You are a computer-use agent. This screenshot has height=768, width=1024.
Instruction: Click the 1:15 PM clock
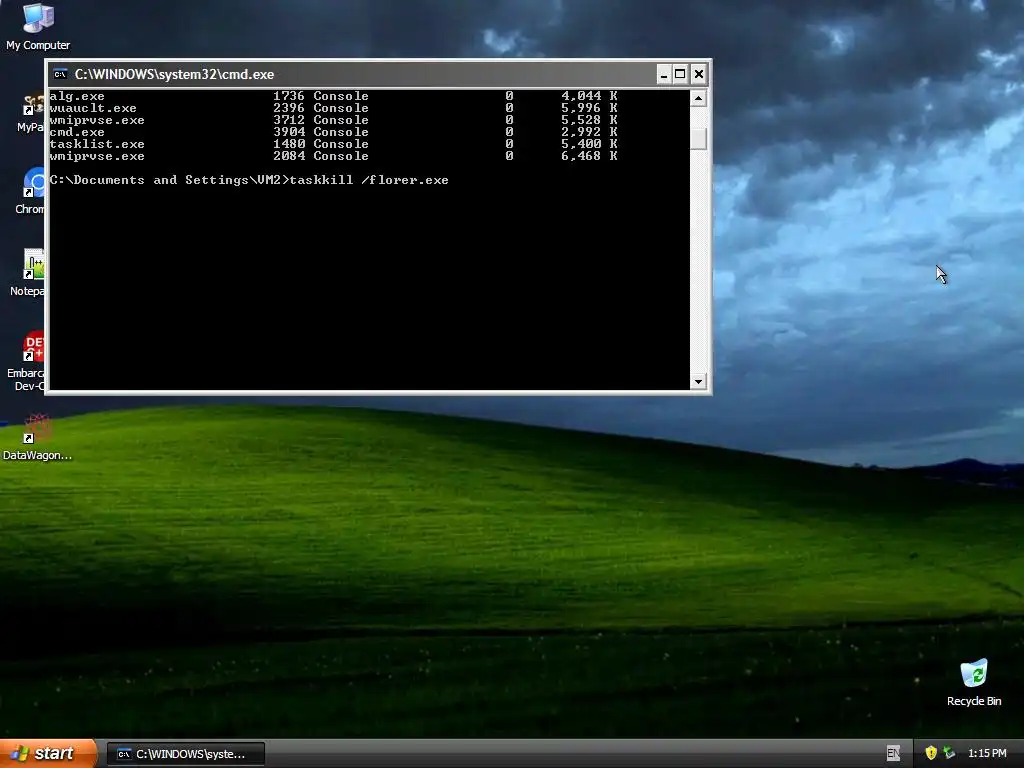click(x=987, y=753)
